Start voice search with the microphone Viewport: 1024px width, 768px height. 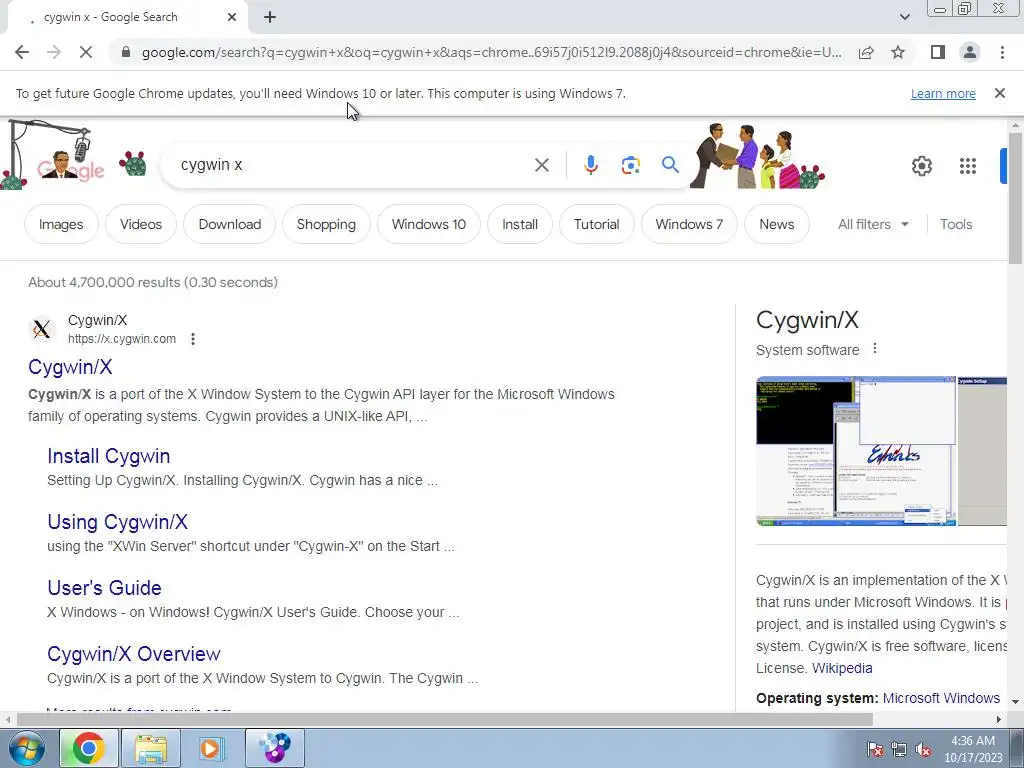[x=590, y=165]
